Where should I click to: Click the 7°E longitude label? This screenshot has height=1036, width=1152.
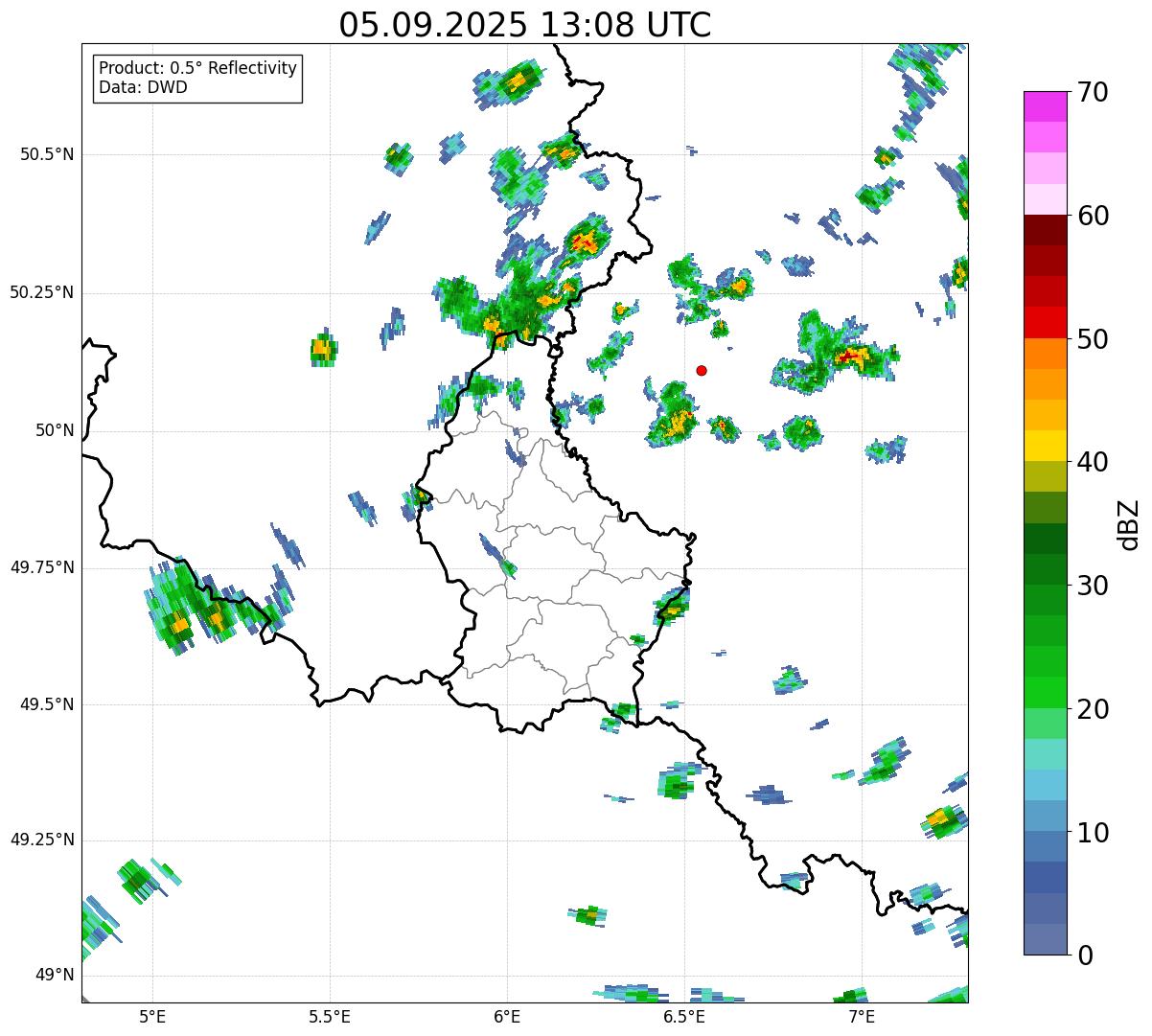click(x=862, y=1016)
